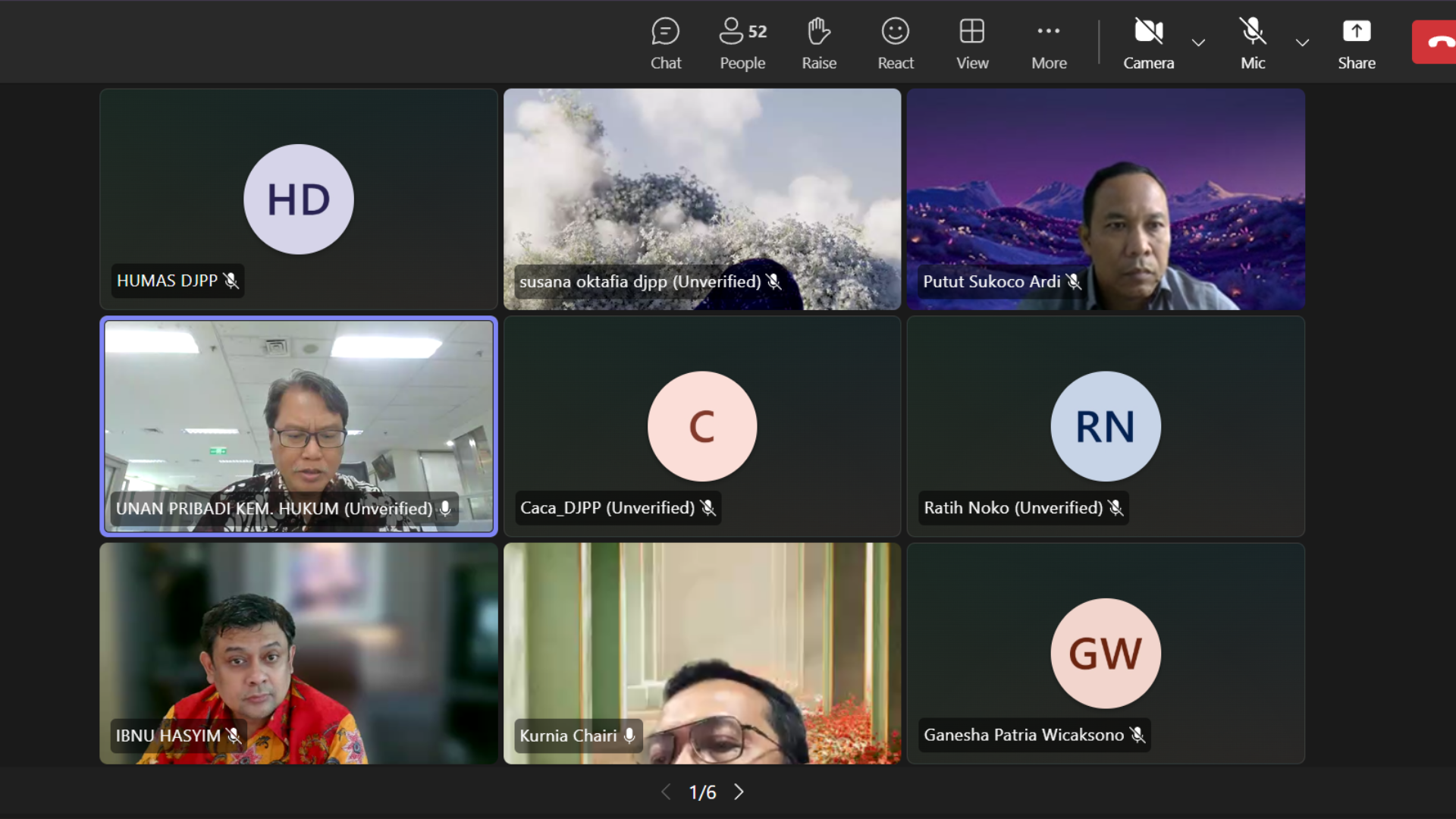The height and width of the screenshot is (819, 1456).
Task: Click the IBNU HASYIM name label
Action: tap(168, 736)
